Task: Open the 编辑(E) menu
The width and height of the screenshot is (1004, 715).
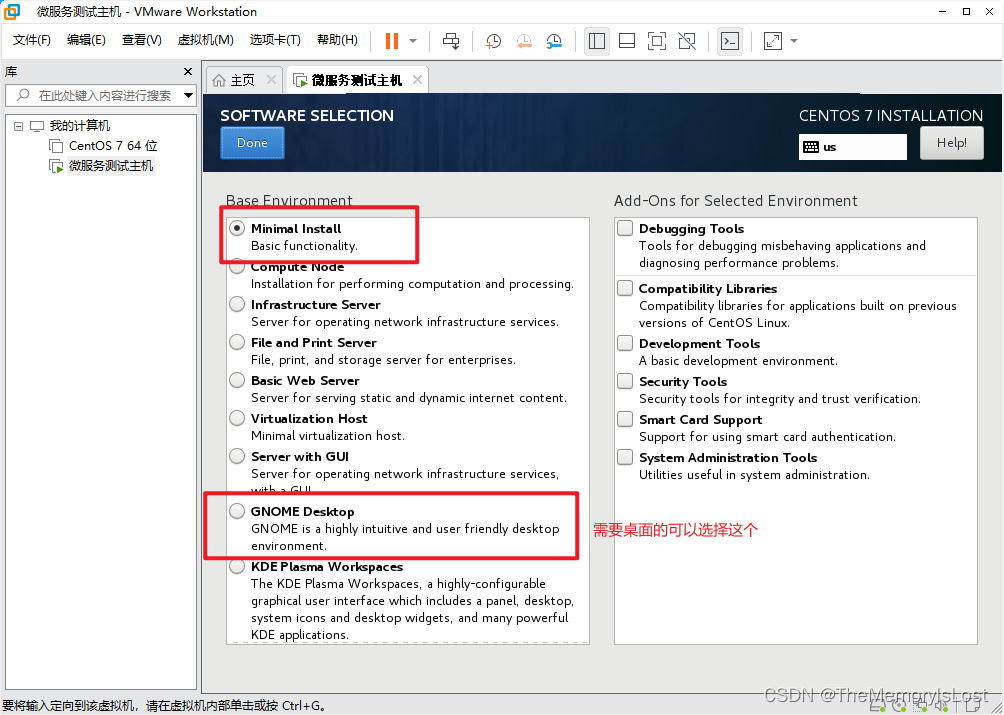Action: 86,40
